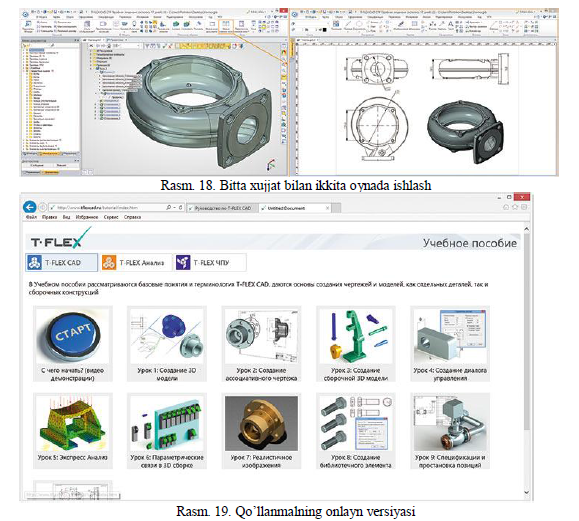Open a new blank browser tab
The width and height of the screenshot is (579, 521).
tap(336, 209)
